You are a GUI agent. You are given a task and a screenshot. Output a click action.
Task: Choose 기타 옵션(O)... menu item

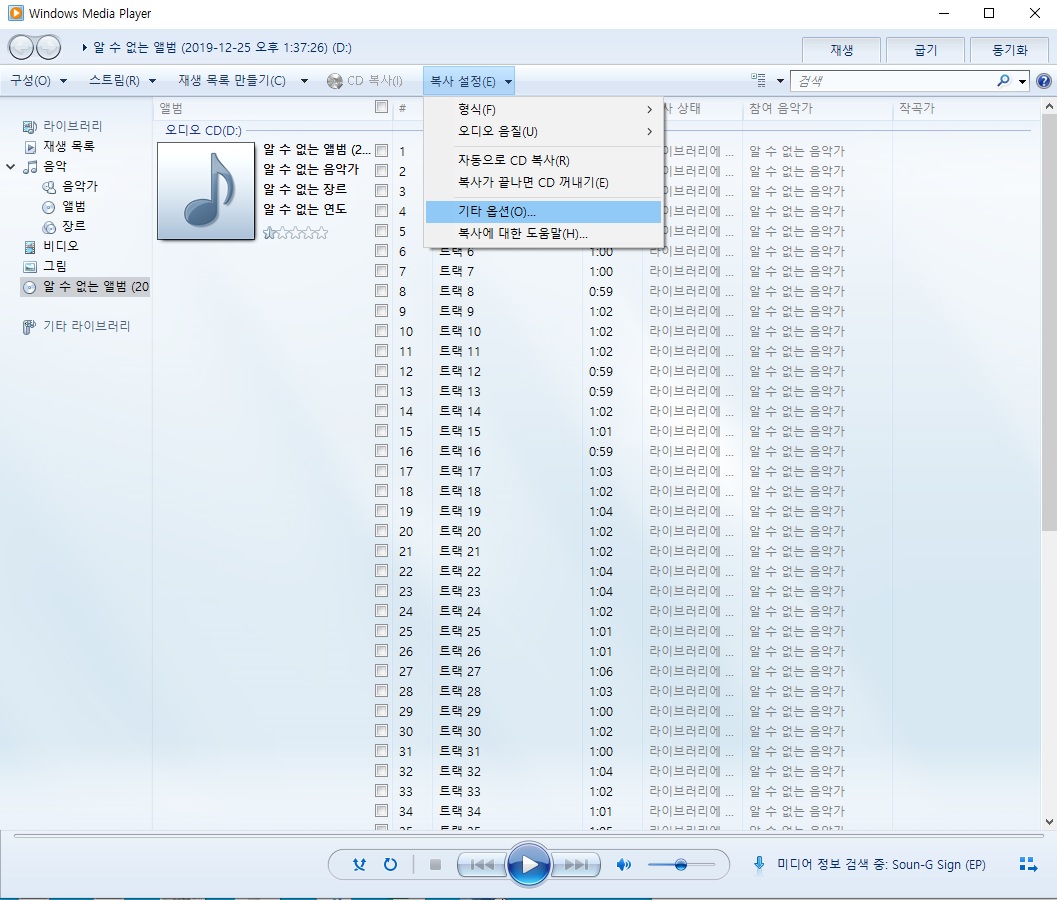[543, 212]
